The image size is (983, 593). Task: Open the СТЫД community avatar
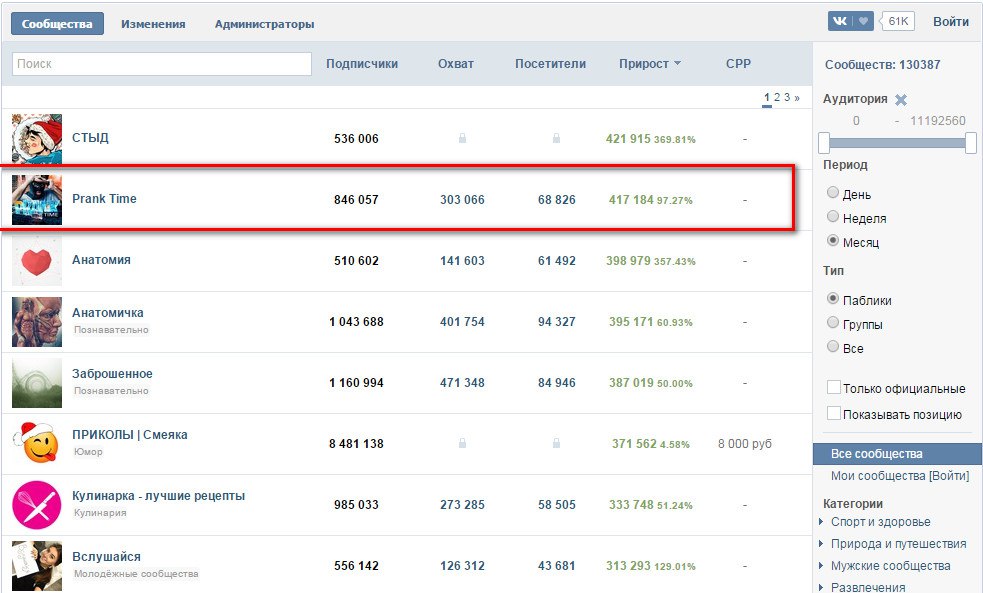point(37,138)
